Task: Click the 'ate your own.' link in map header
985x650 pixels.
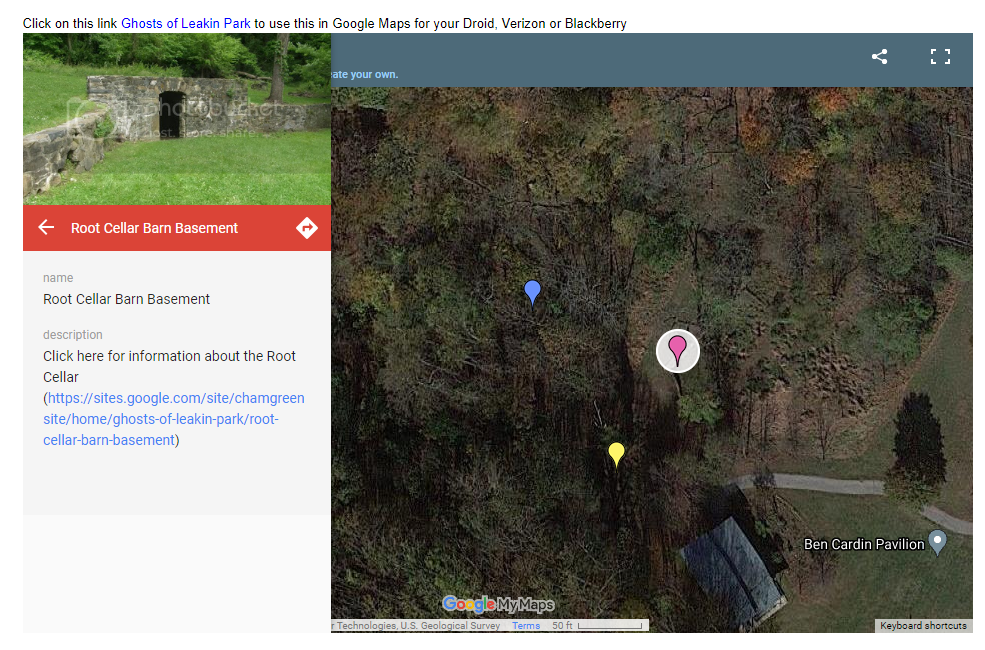Action: [x=365, y=74]
